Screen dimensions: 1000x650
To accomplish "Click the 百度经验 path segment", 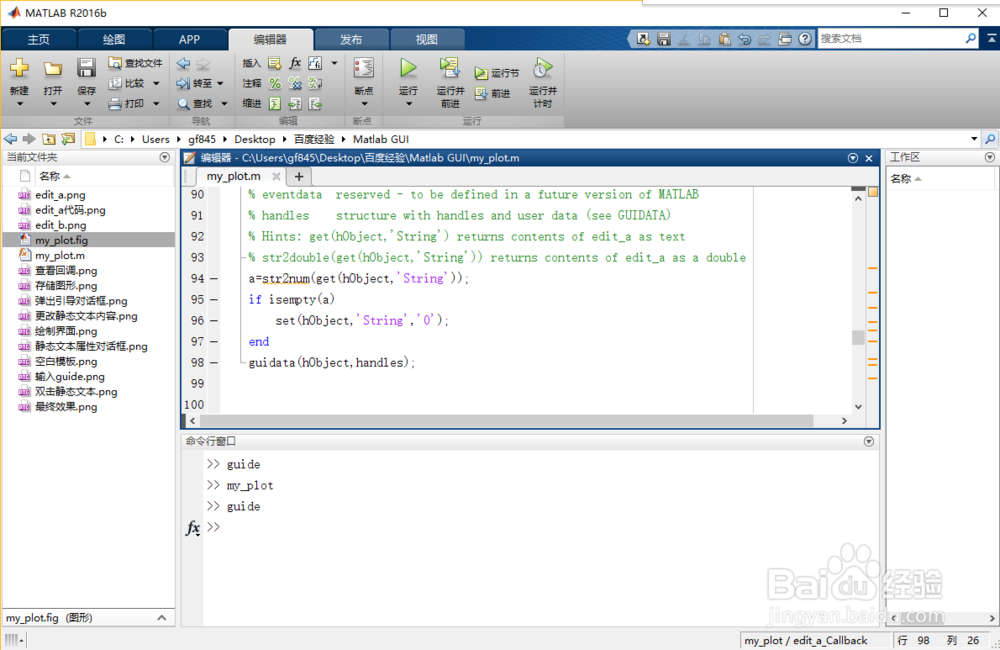I will coord(314,139).
